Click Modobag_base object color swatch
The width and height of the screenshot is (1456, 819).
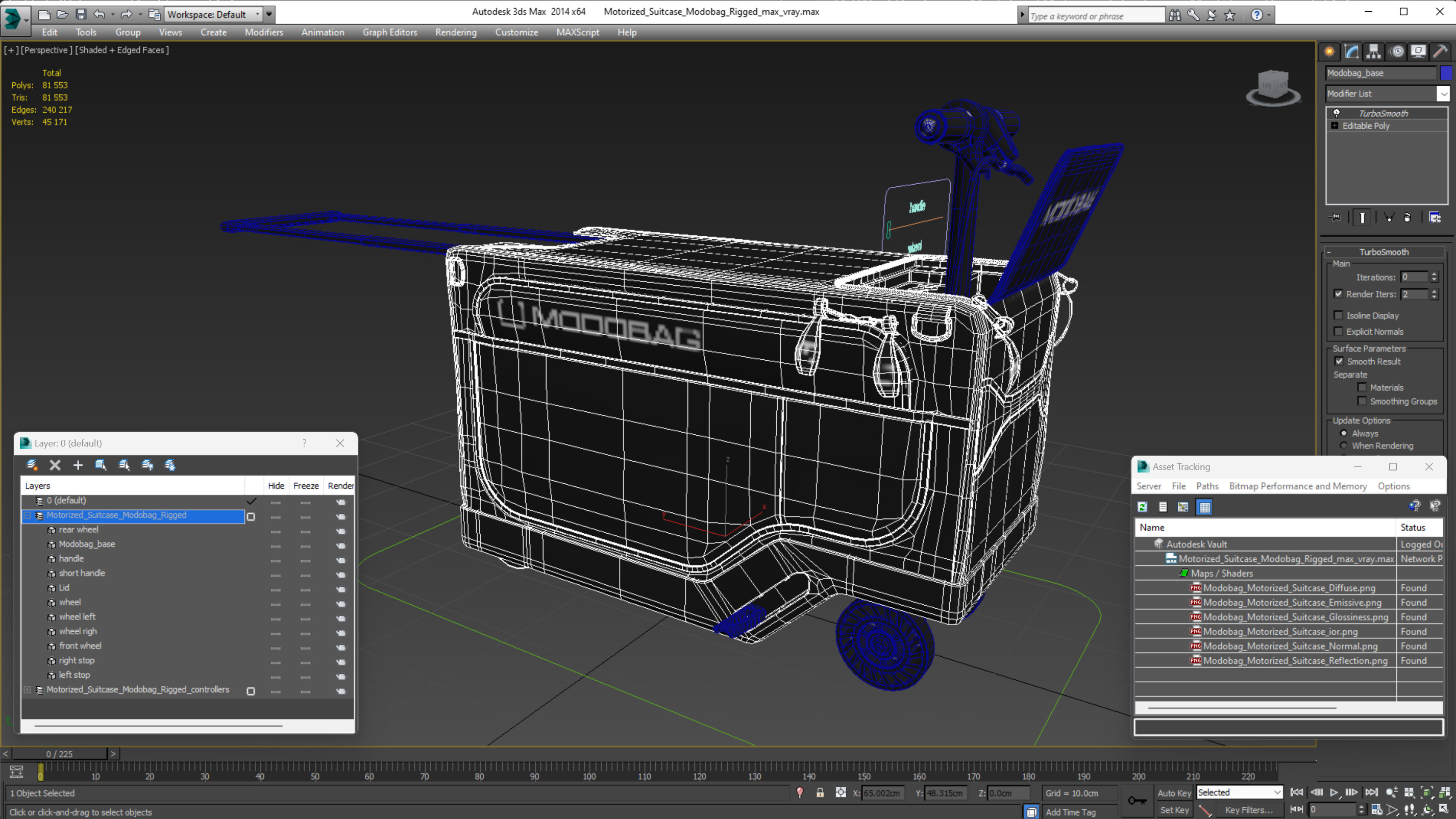click(1446, 73)
